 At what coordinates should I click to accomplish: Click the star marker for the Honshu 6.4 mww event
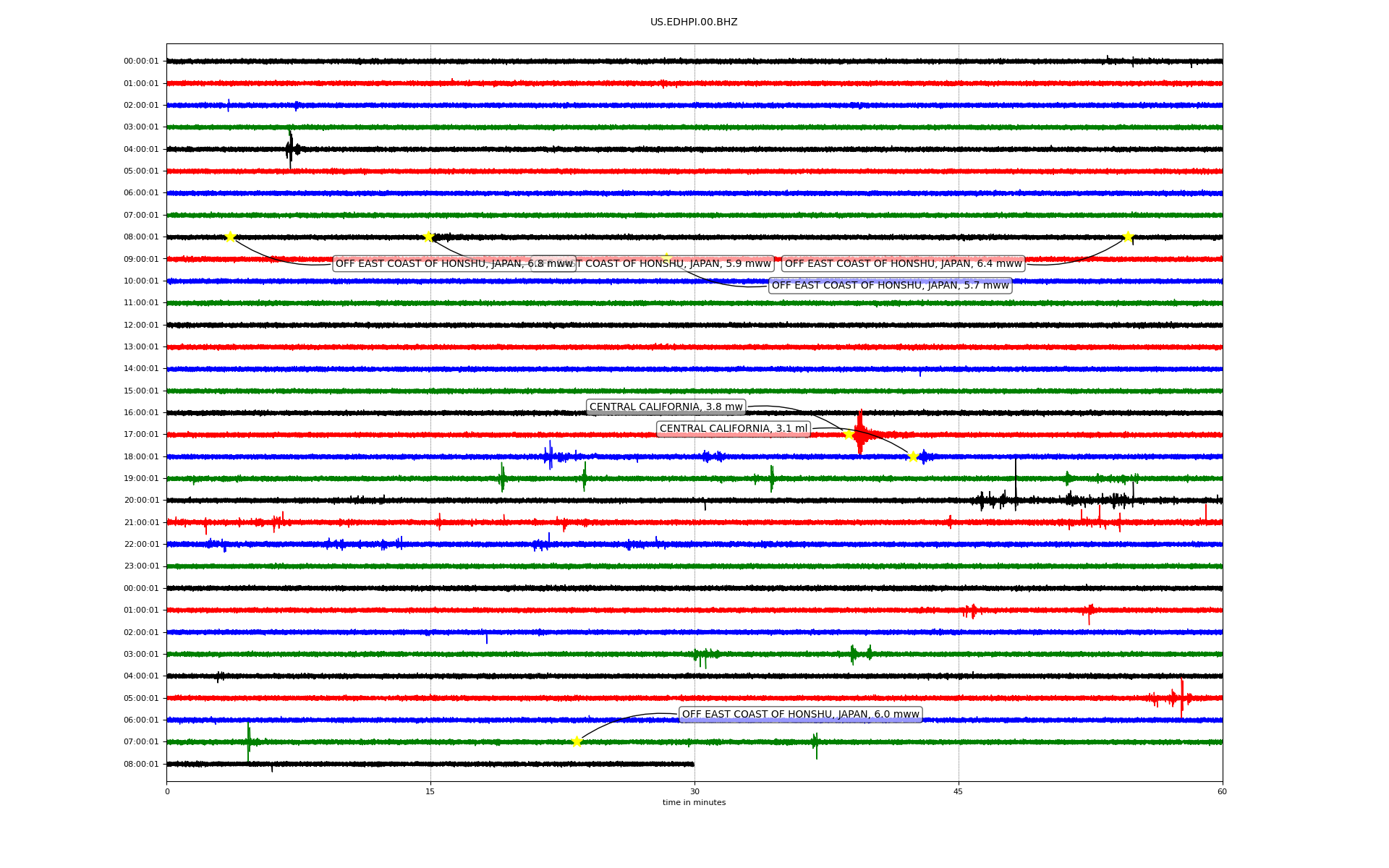click(1127, 237)
